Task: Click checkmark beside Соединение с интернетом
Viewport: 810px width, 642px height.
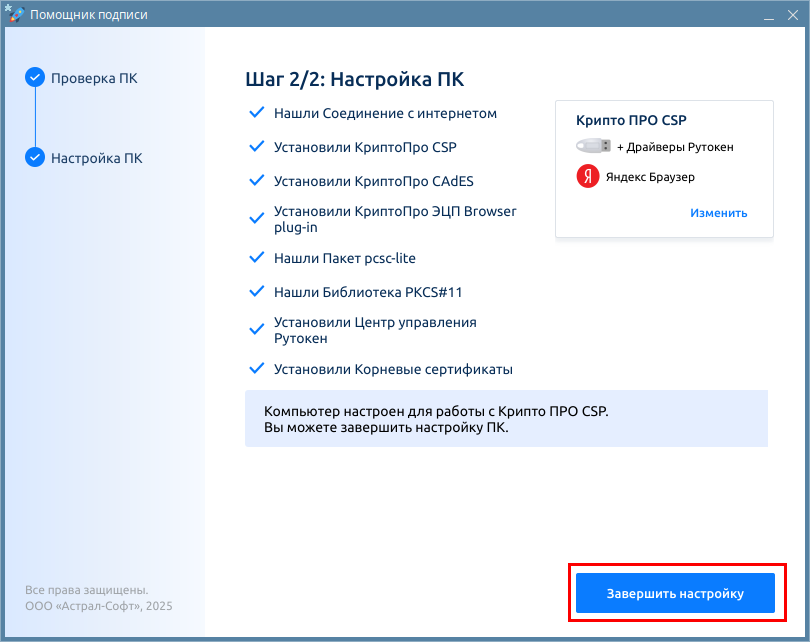Action: click(x=257, y=113)
